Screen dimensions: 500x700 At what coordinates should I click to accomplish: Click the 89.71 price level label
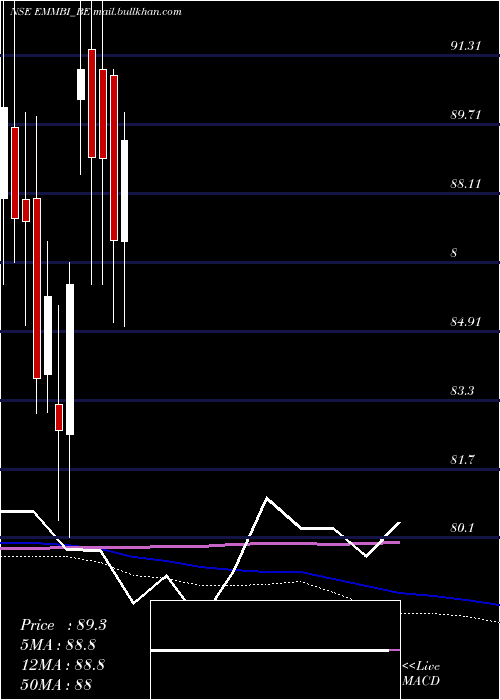(x=465, y=115)
